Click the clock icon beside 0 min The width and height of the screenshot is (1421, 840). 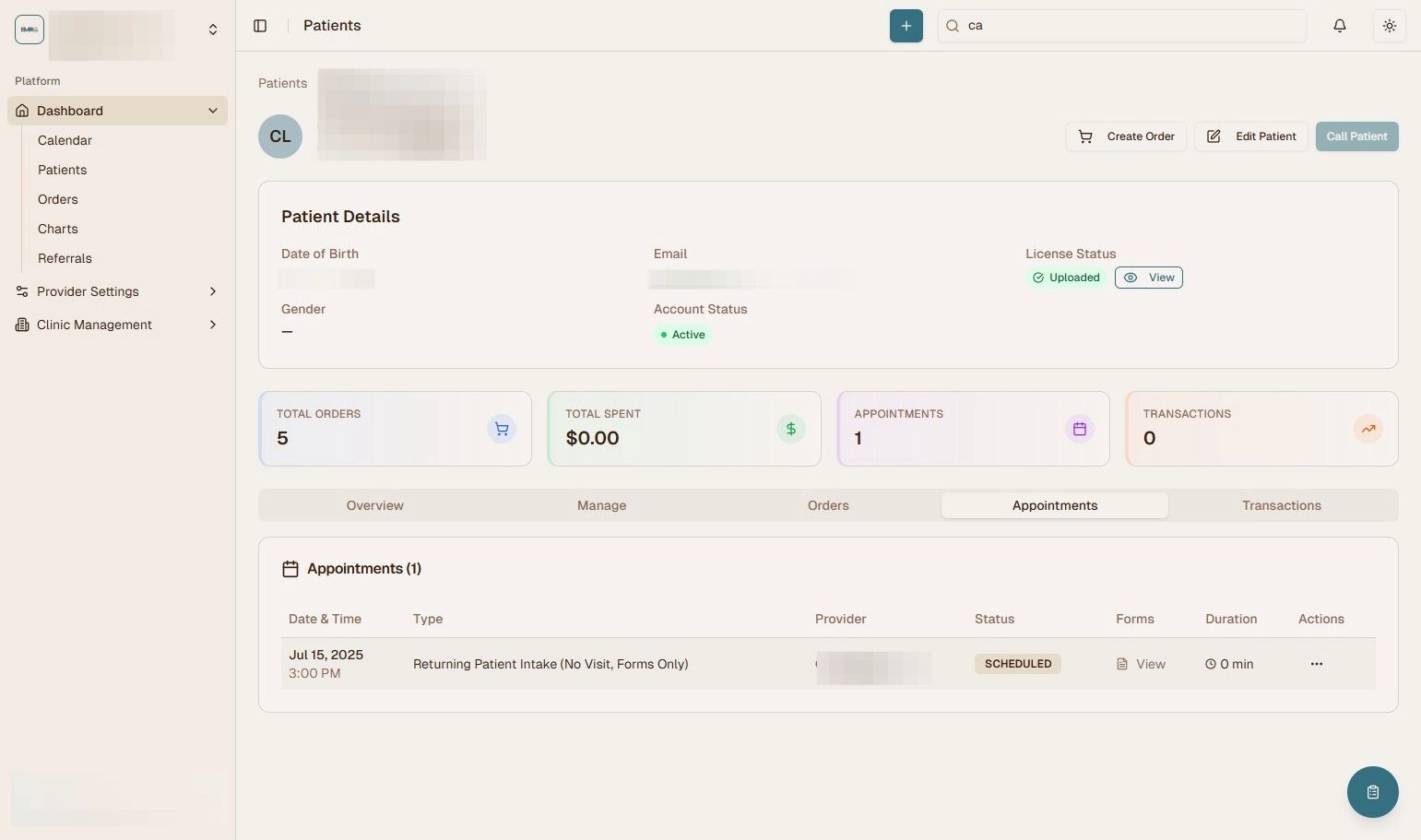click(x=1211, y=664)
